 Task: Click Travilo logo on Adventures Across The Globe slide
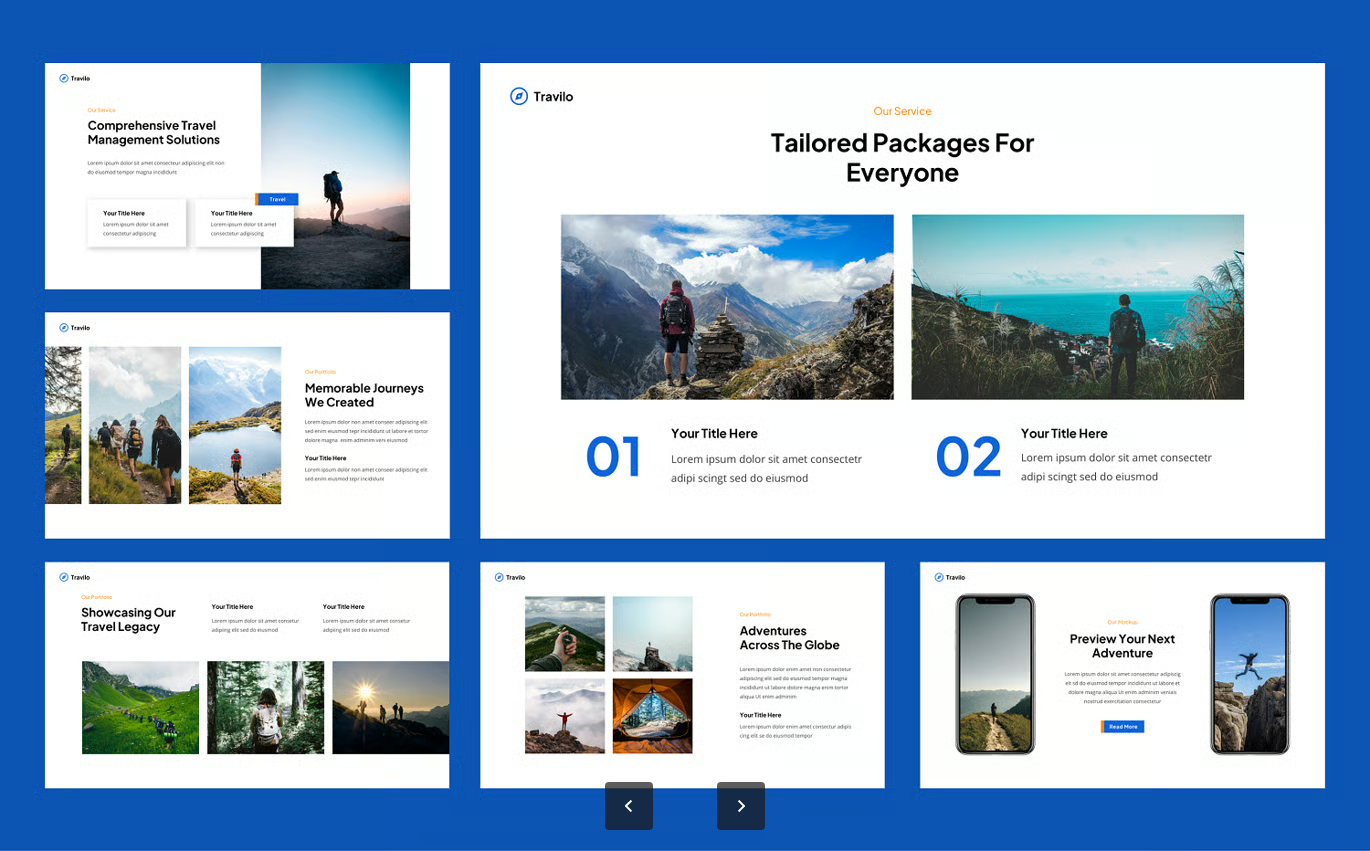click(x=510, y=577)
